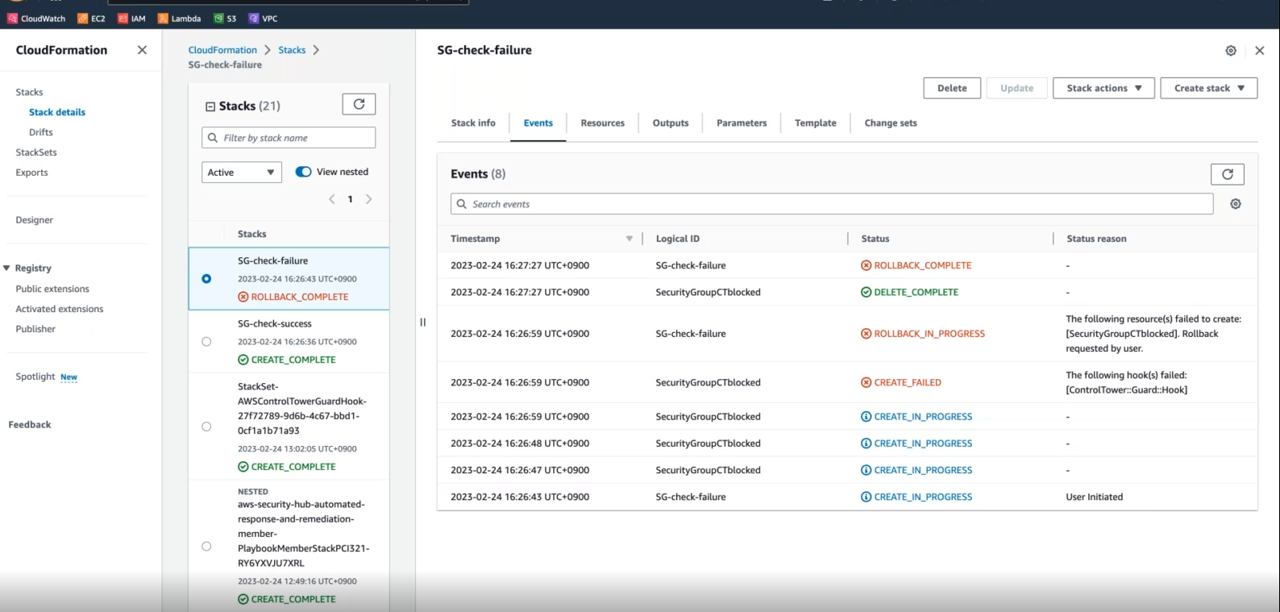Open the CloudWatch bookmark shortcut
Viewport: 1280px width, 612px height.
pos(37,18)
